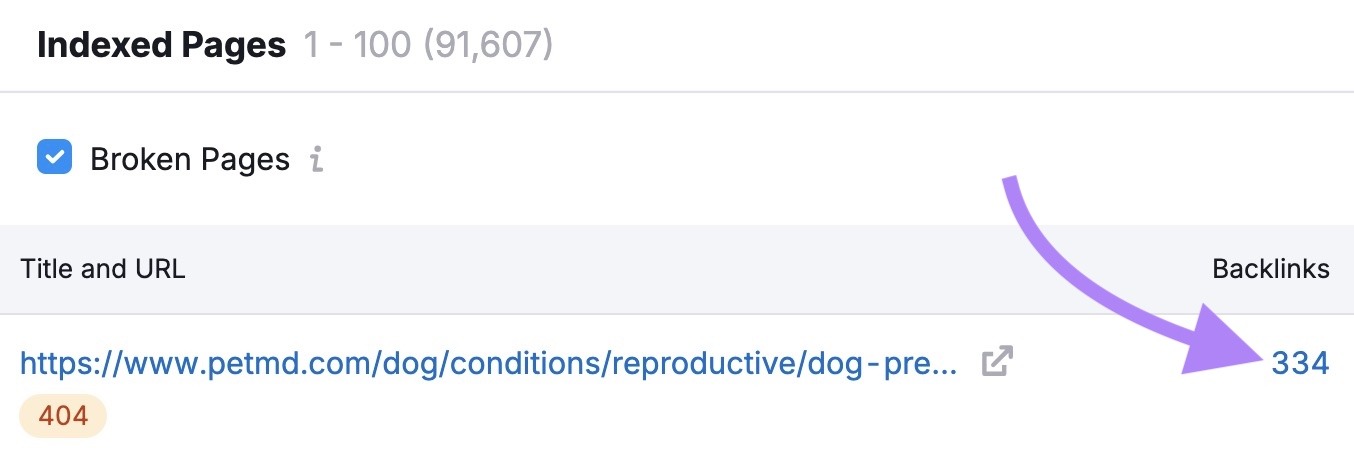Click the ellipsis ending the truncated URL
Image resolution: width=1354 pixels, height=464 pixels.
tap(945, 364)
